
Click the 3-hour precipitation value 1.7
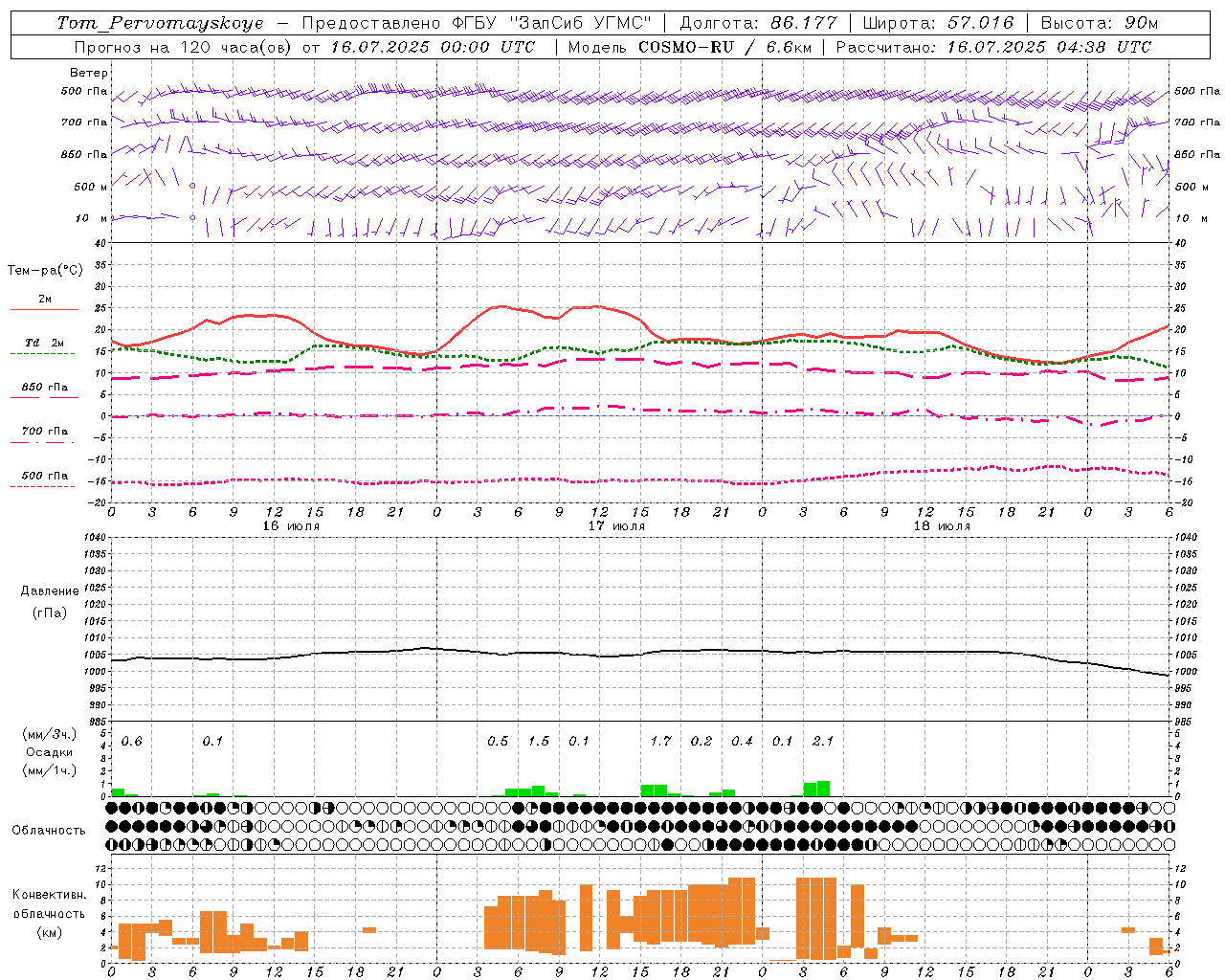point(660,742)
